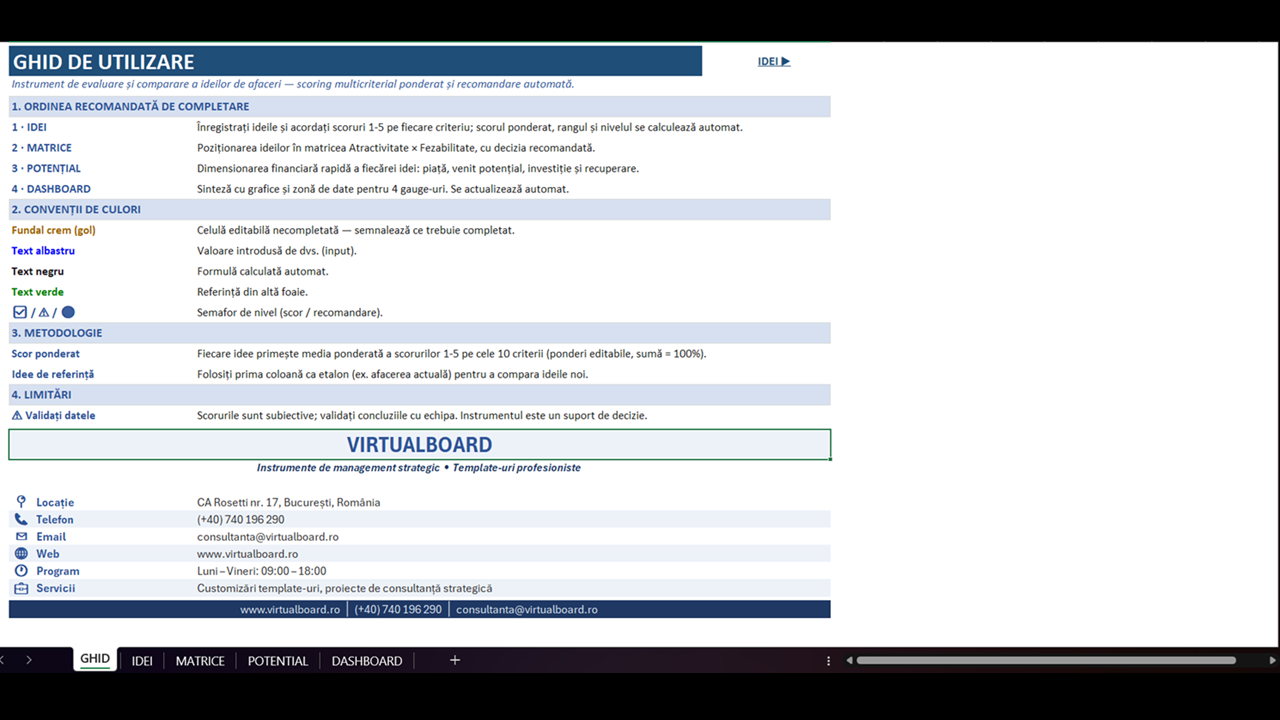Click the 'Celulă editabilă necompletată' description
Viewport: 1280px width, 720px height.
(355, 230)
